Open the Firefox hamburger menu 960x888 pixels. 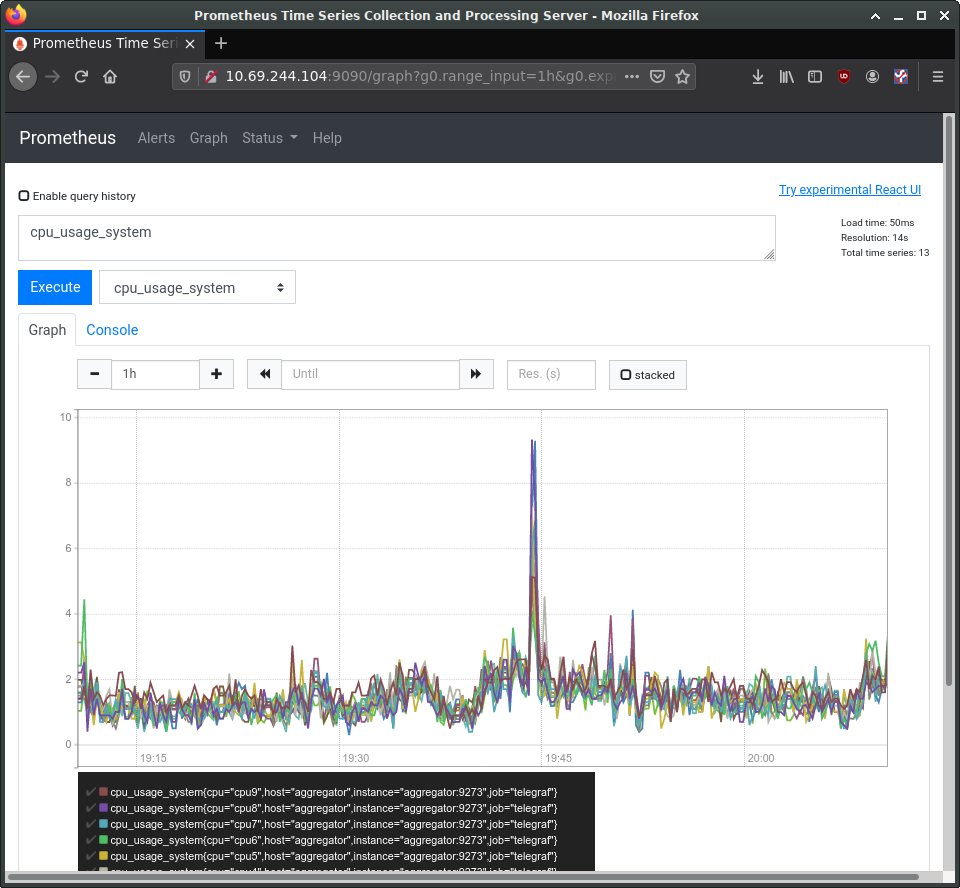[x=937, y=77]
